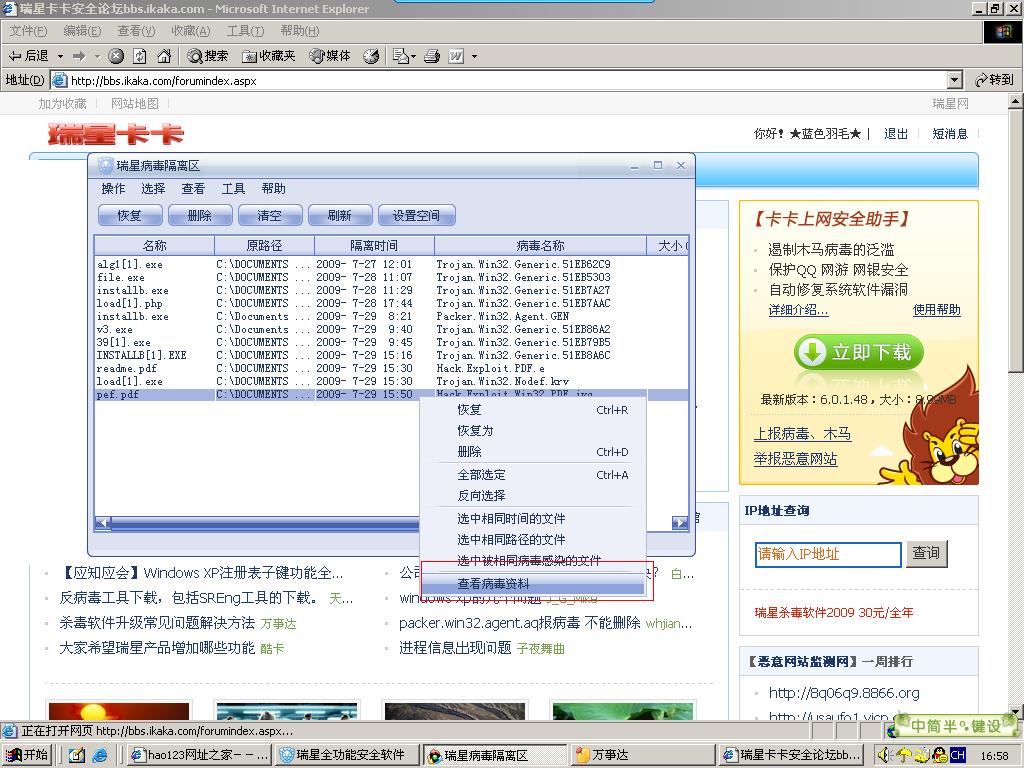Click the 删除 button in quarantine toolbar
This screenshot has height=768, width=1024.
199,216
